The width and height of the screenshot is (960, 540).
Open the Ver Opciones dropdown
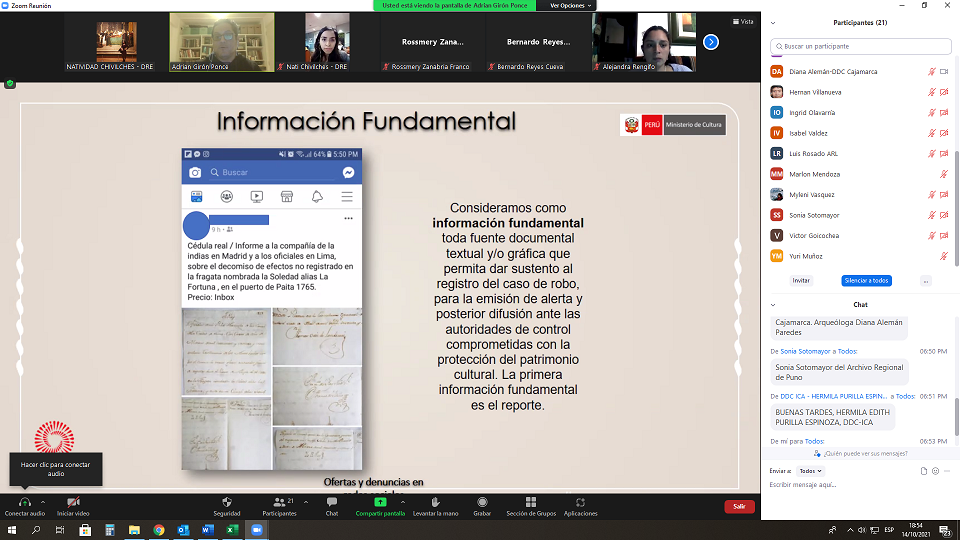(569, 6)
